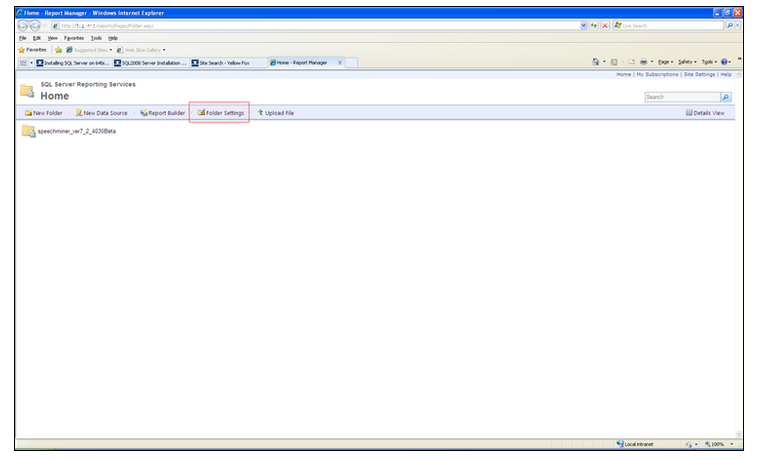Open the Print options dropdown arrow
This screenshot has height=460, width=757.
coord(652,62)
